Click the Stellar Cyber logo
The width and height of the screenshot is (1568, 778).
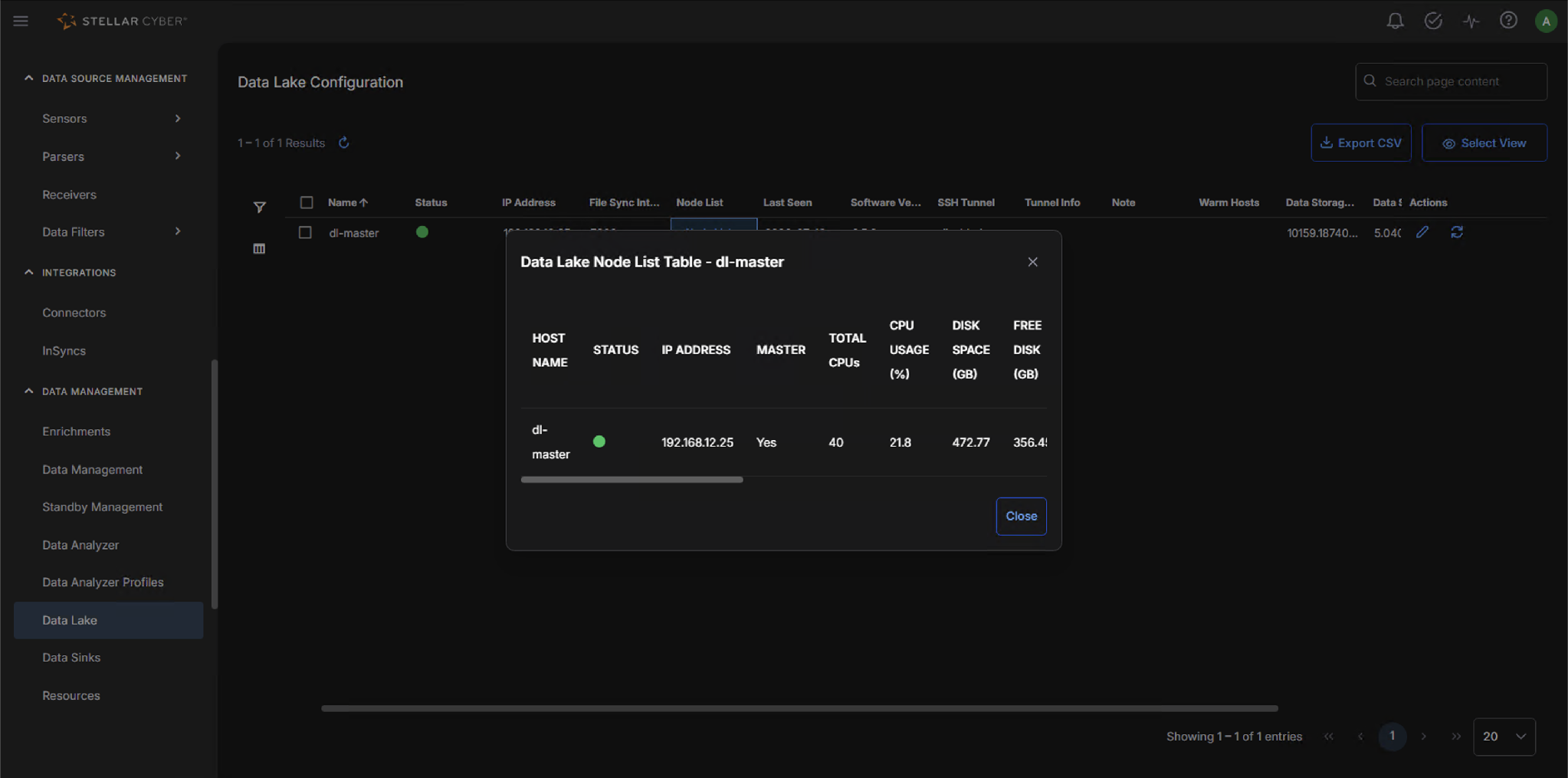coord(122,21)
